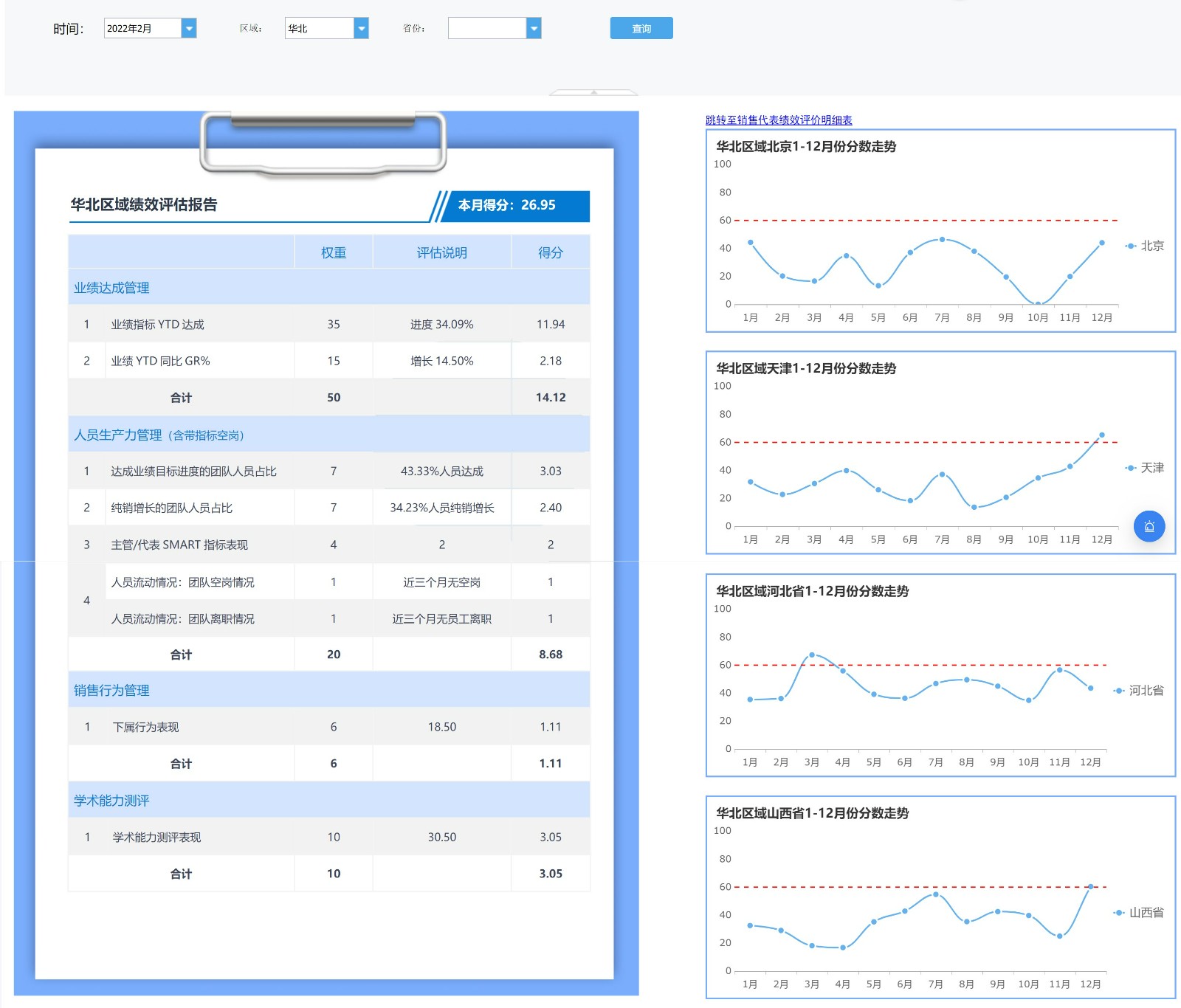Toggle the 天津 legend series marker

[1131, 468]
